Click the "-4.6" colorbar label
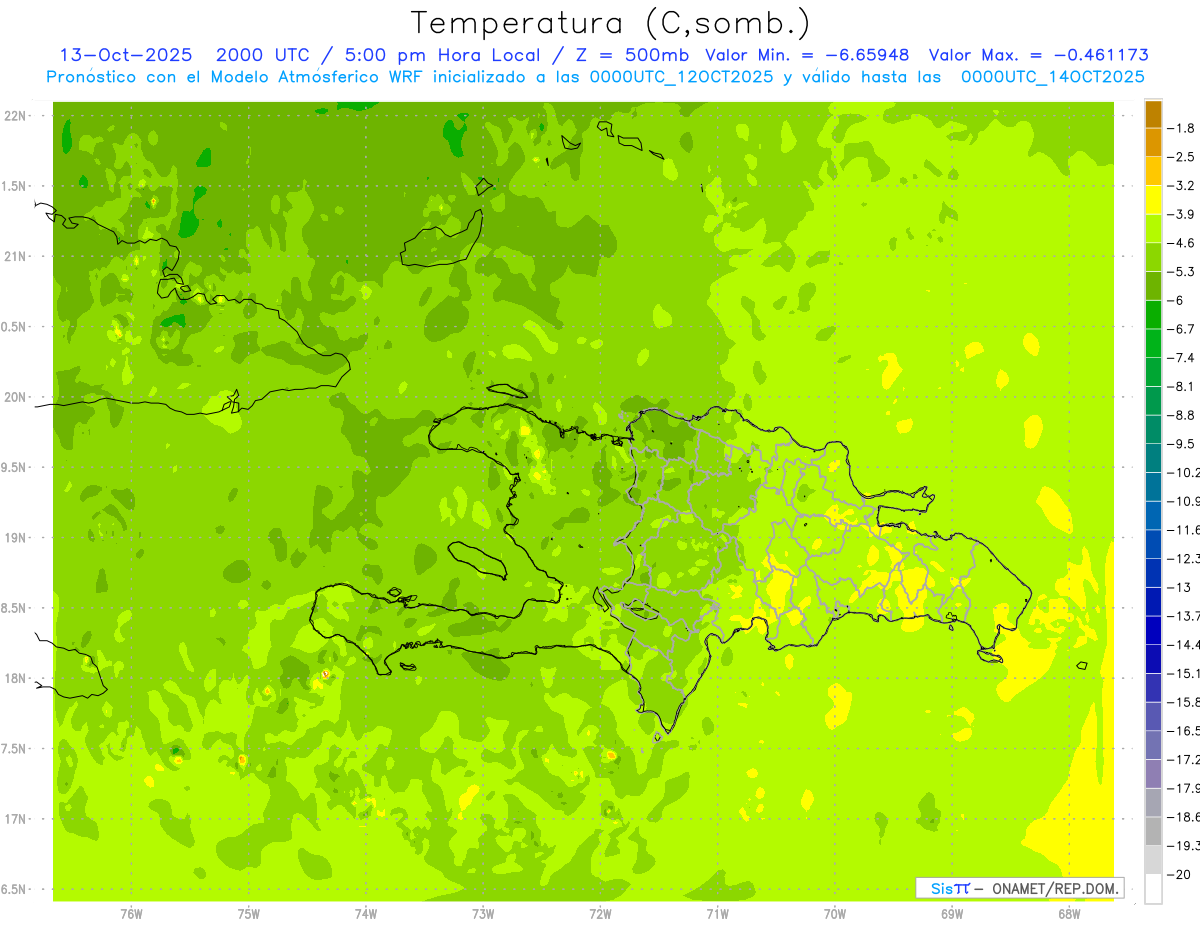Image resolution: width=1200 pixels, height=927 pixels. [1183, 243]
